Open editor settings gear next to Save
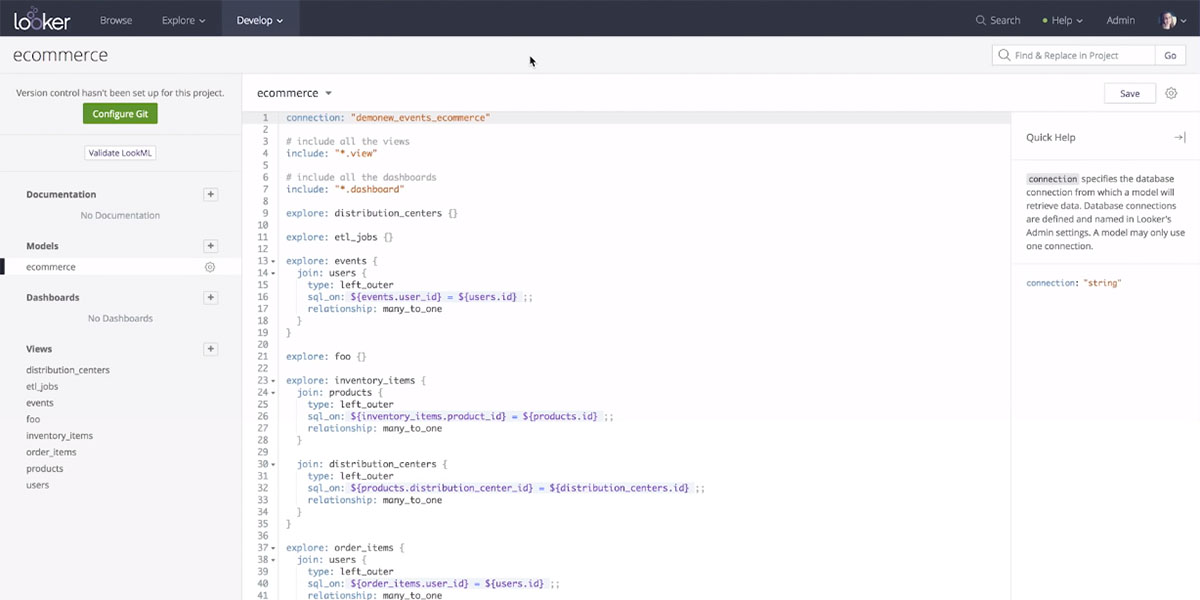 coord(1171,93)
